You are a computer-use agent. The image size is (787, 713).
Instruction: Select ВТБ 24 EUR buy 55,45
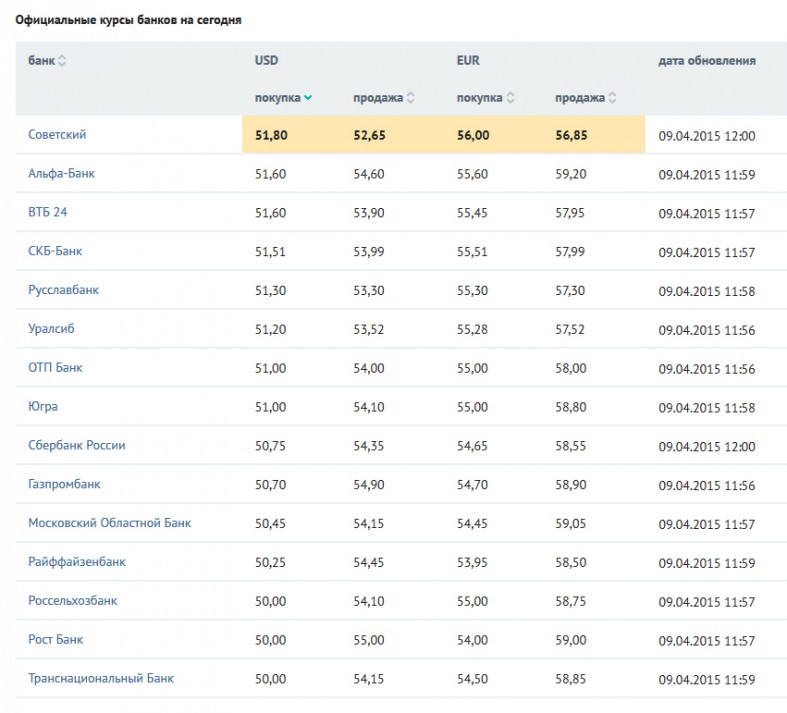pos(472,213)
